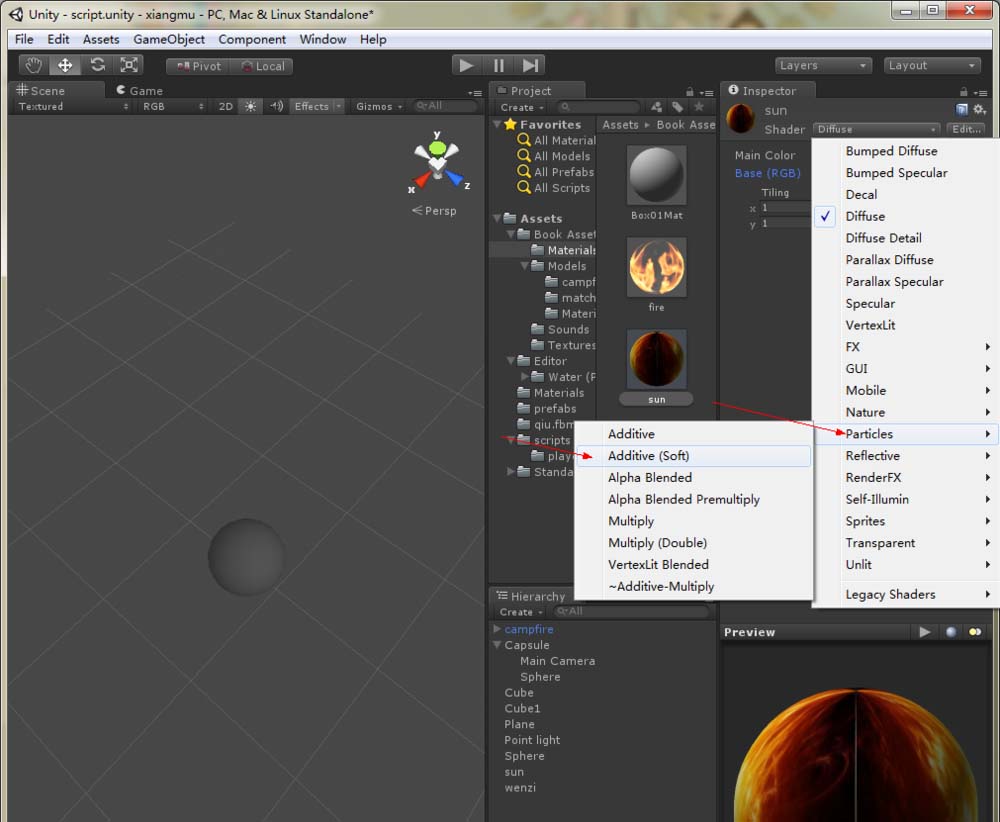Click the Inspector panel lock icon
The image size is (1000, 822).
click(x=964, y=92)
